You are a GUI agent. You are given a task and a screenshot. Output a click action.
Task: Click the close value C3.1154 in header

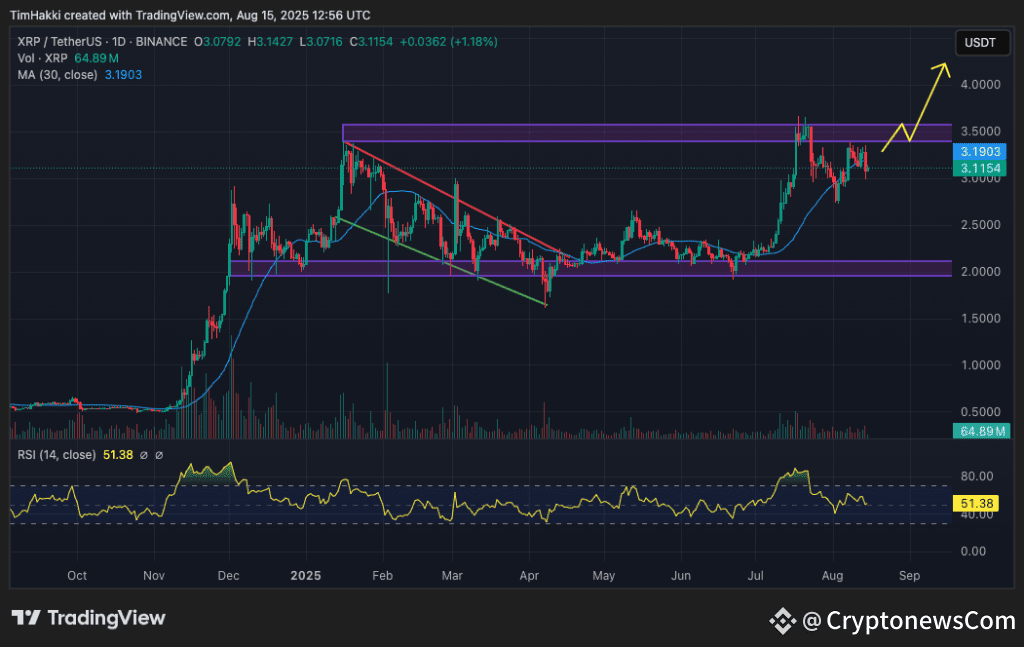(x=372, y=42)
